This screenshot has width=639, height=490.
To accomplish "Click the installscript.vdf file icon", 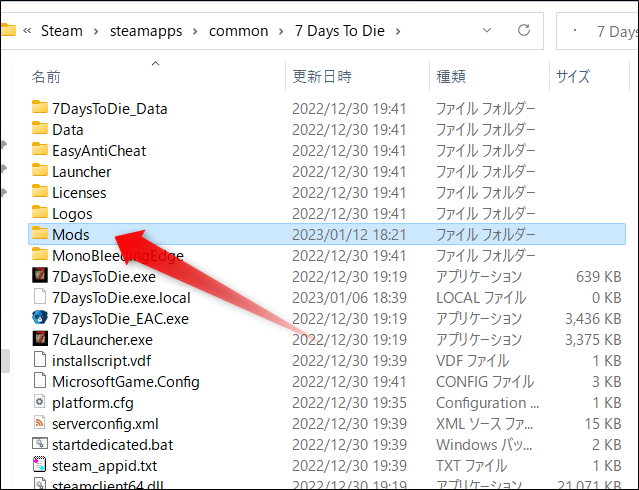I will [40, 360].
